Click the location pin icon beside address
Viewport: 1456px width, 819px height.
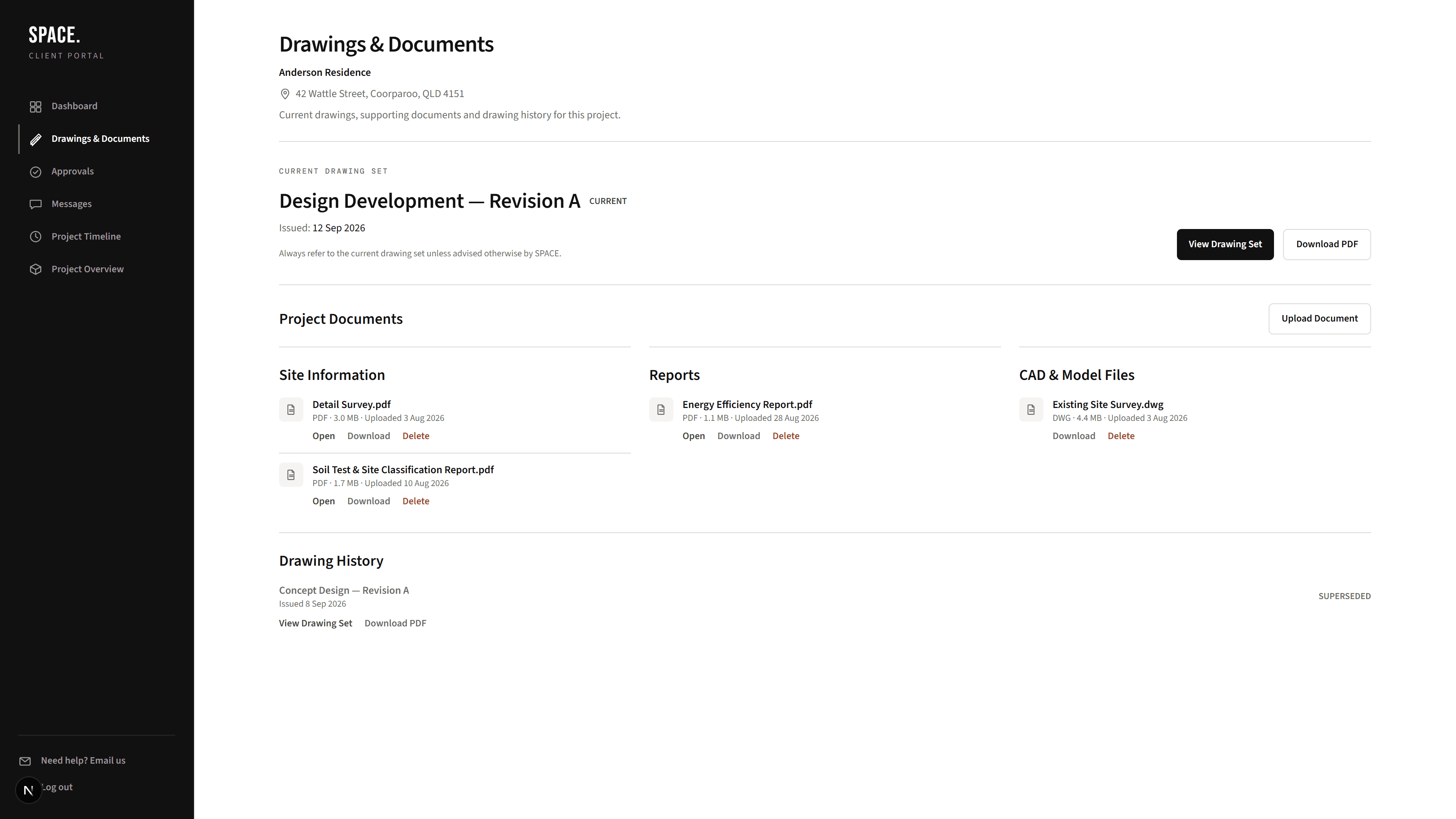click(x=285, y=94)
